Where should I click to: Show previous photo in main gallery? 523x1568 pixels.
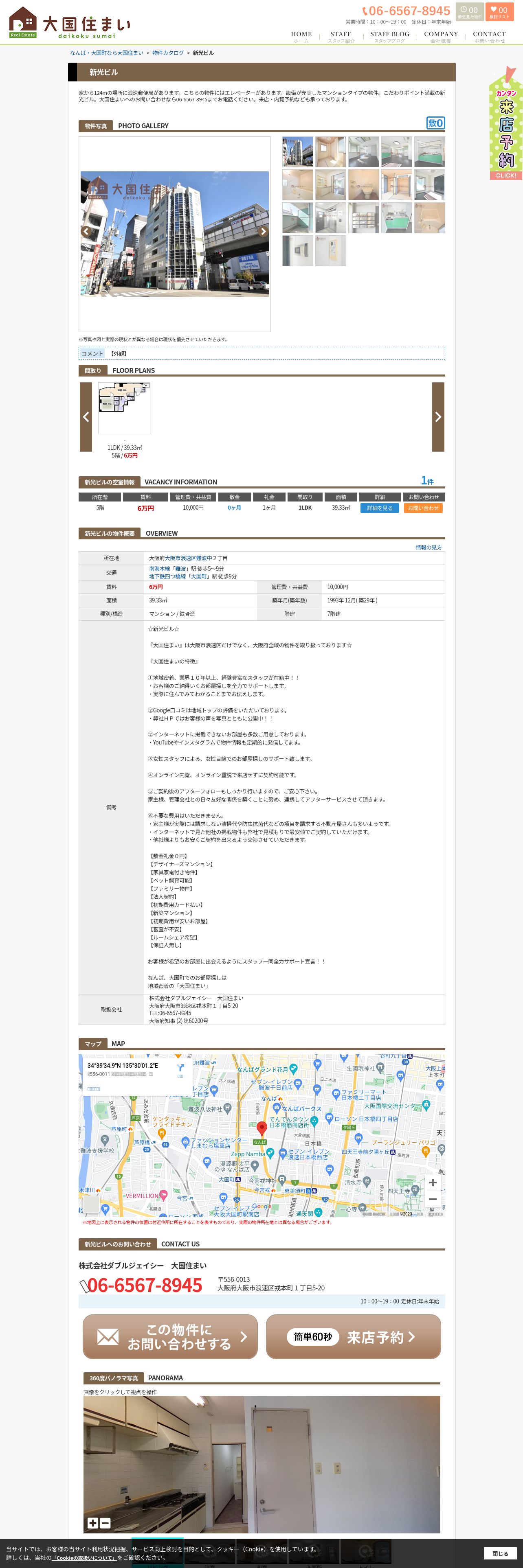[86, 231]
